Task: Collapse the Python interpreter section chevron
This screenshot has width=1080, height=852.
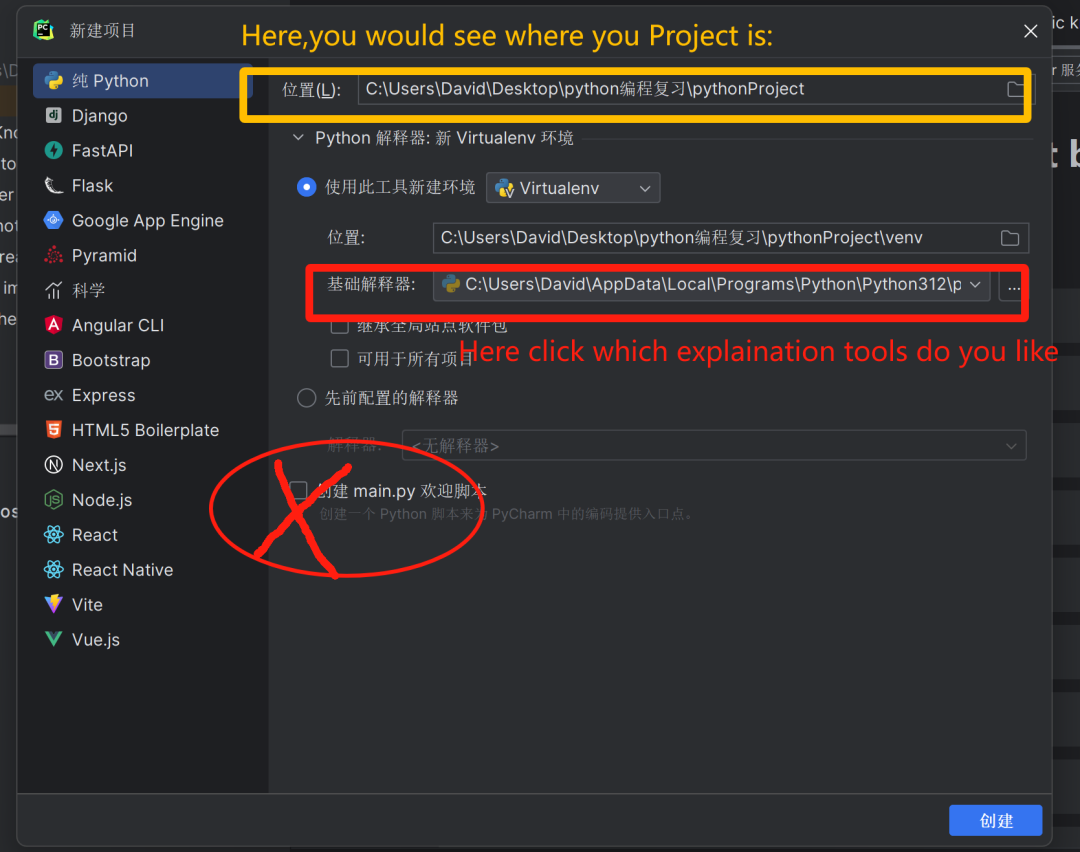Action: tap(298, 138)
